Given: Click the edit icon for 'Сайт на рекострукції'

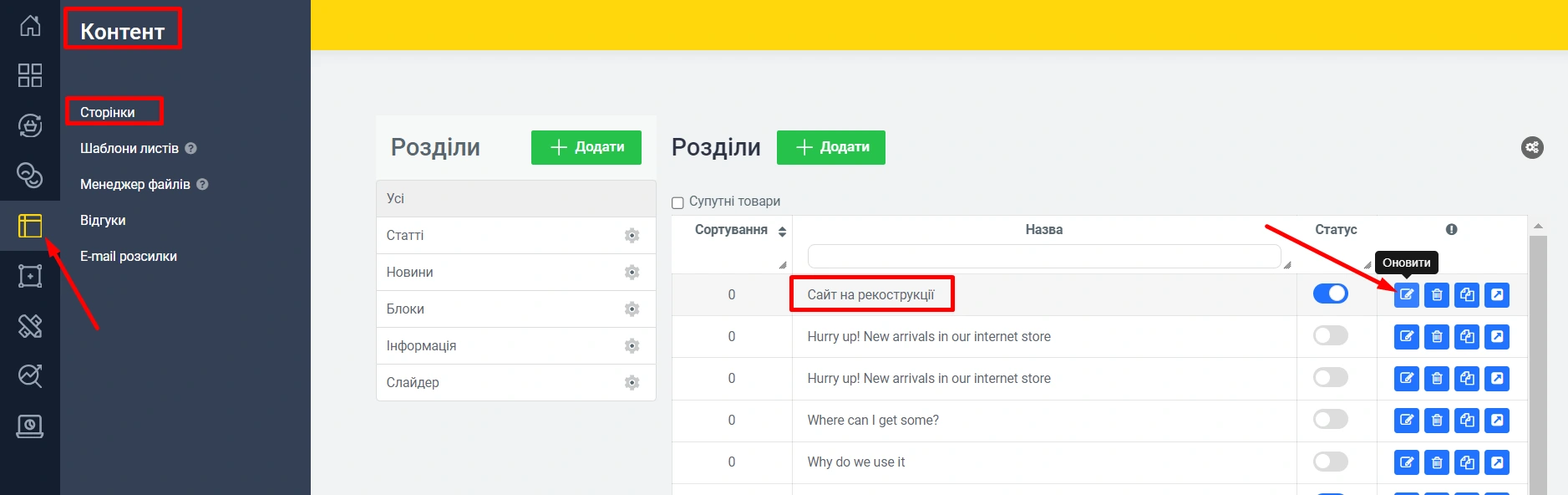Looking at the screenshot, I should (1407, 295).
